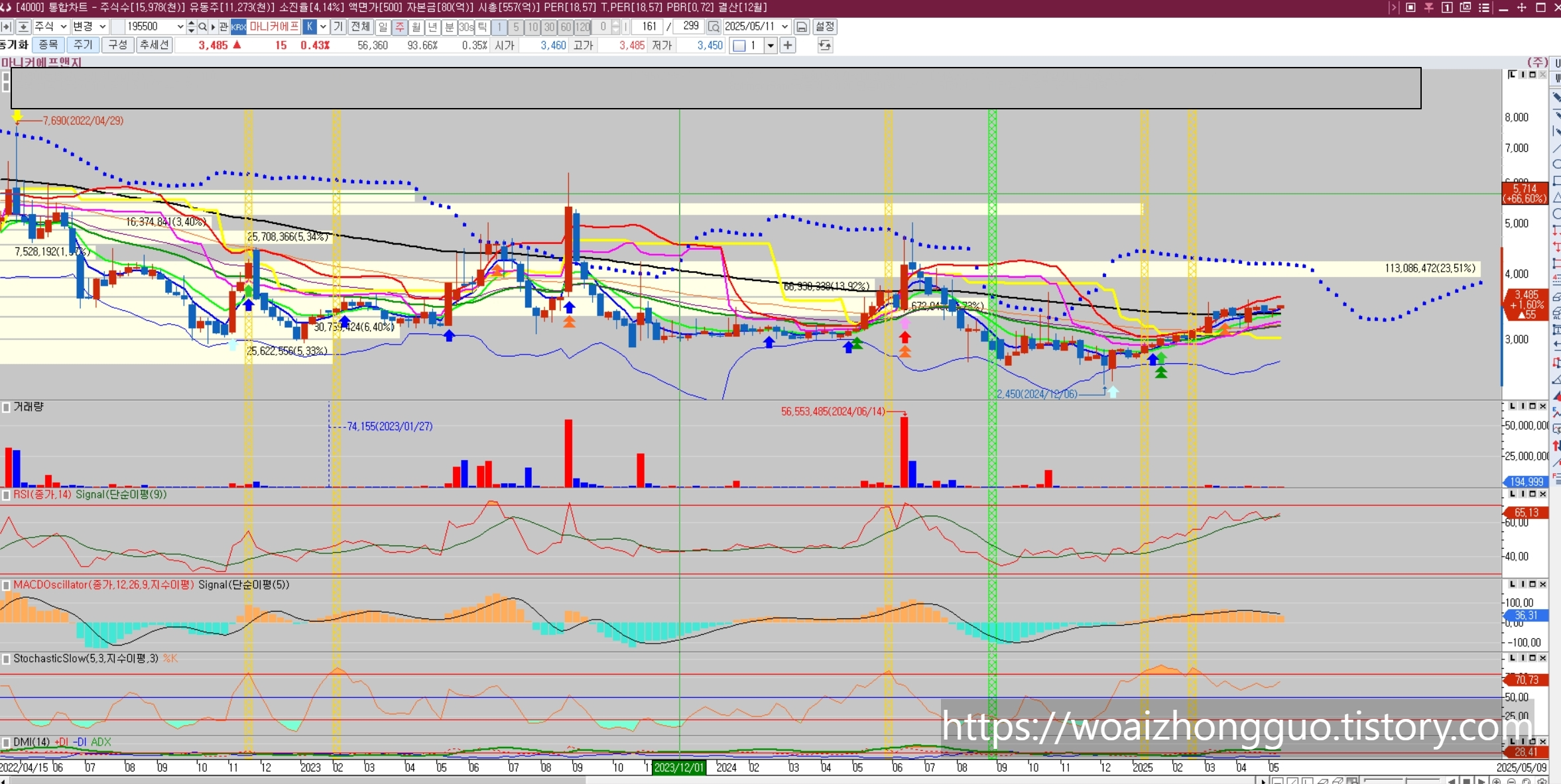Expand the stock code 195500 dropdown

(x=180, y=27)
